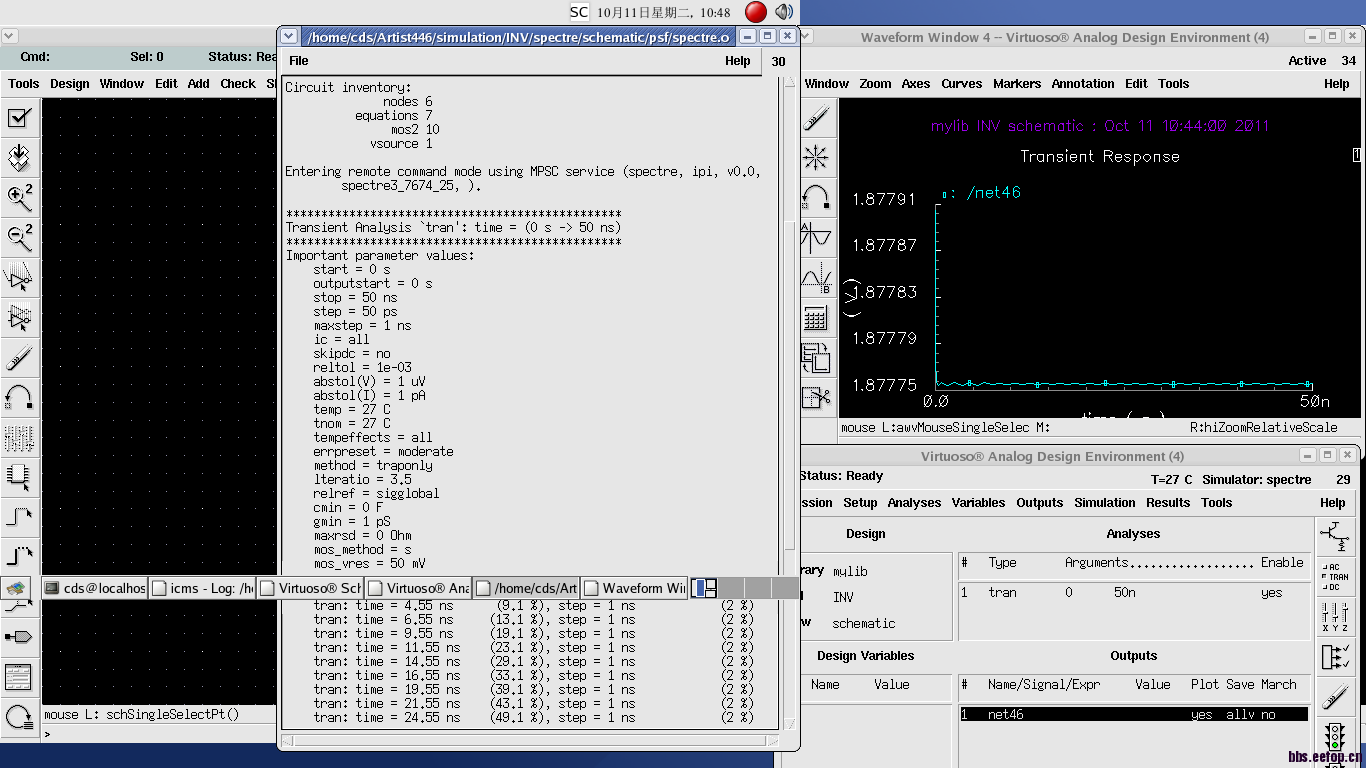
Task: Click the Crosshair Marker A waveform icon
Action: click(x=816, y=238)
